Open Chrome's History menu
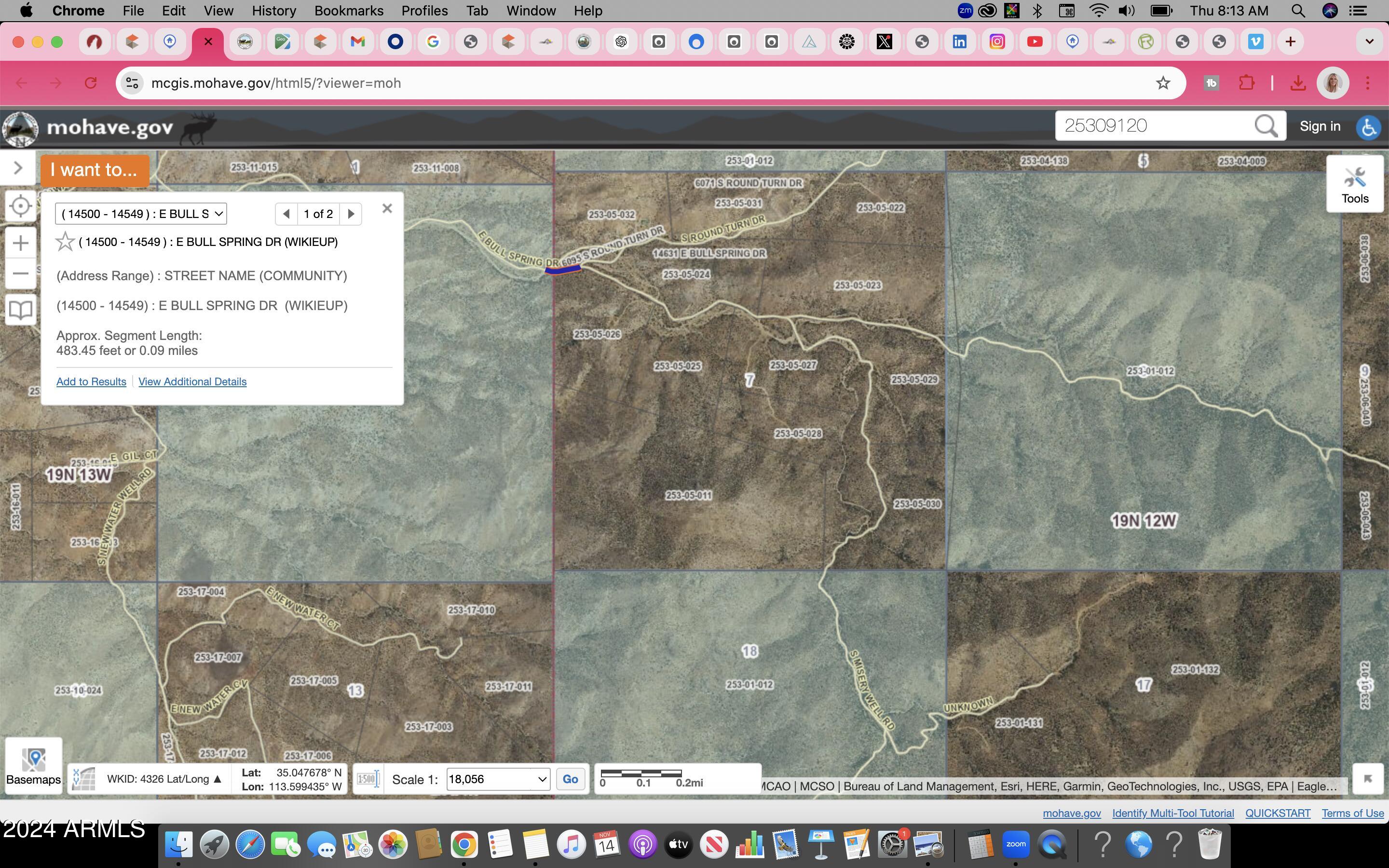The height and width of the screenshot is (868, 1389). pos(274,10)
